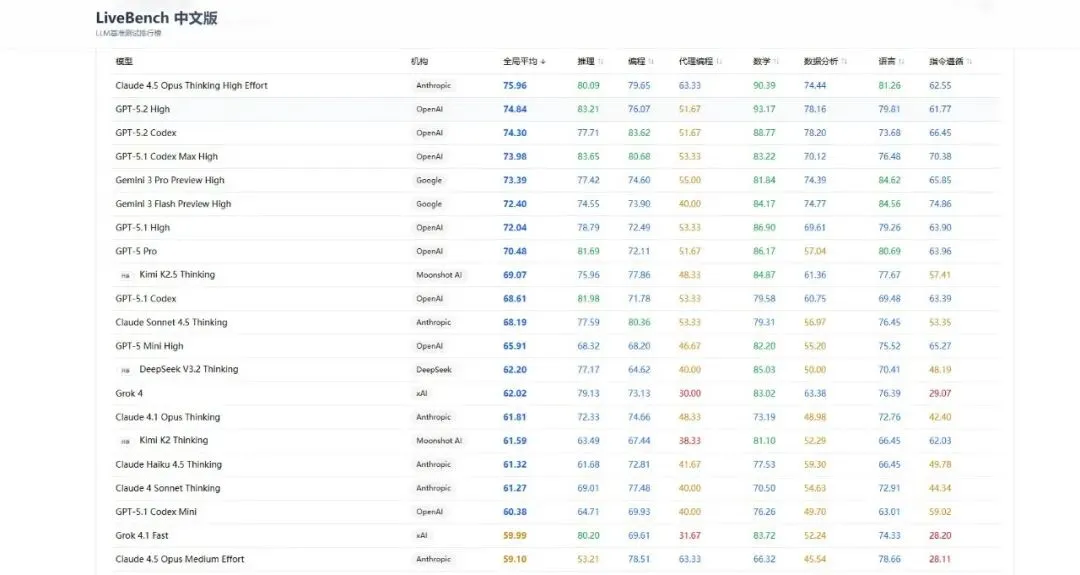Image resolution: width=1080 pixels, height=575 pixels.
Task: Click the sort icon next to 编程 header
Action: coord(651,62)
